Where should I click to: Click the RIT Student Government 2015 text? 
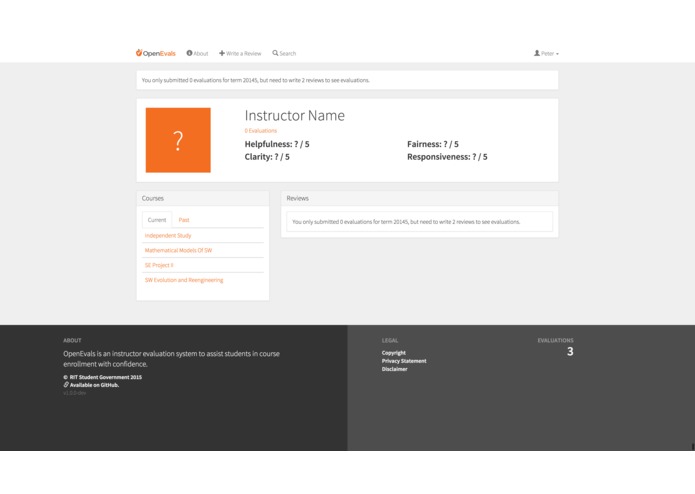point(105,377)
